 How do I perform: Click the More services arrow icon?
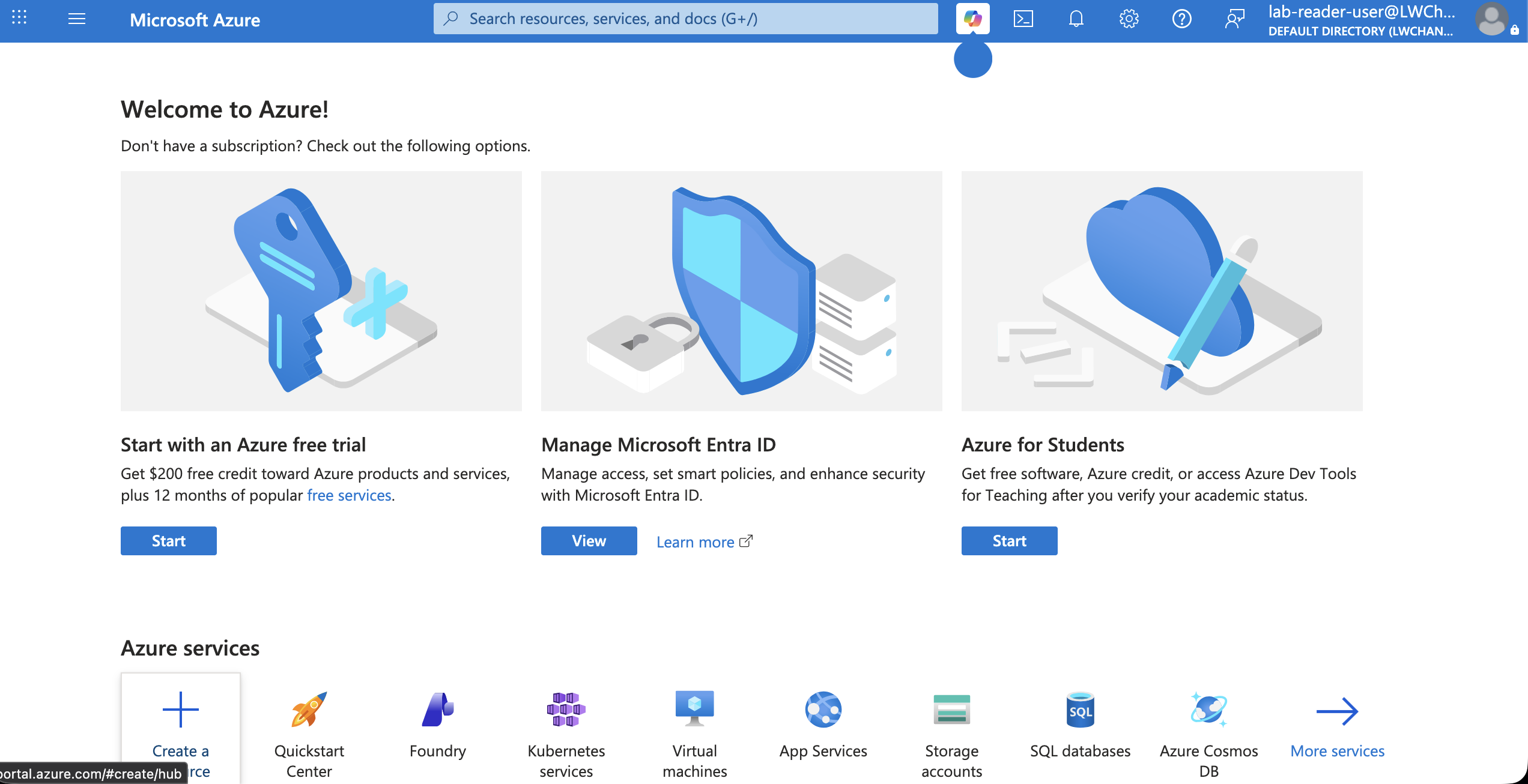point(1338,711)
